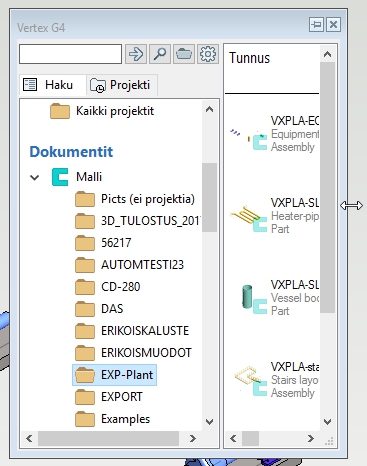
Task: Collapse the Malli tree node
Action: point(35,177)
